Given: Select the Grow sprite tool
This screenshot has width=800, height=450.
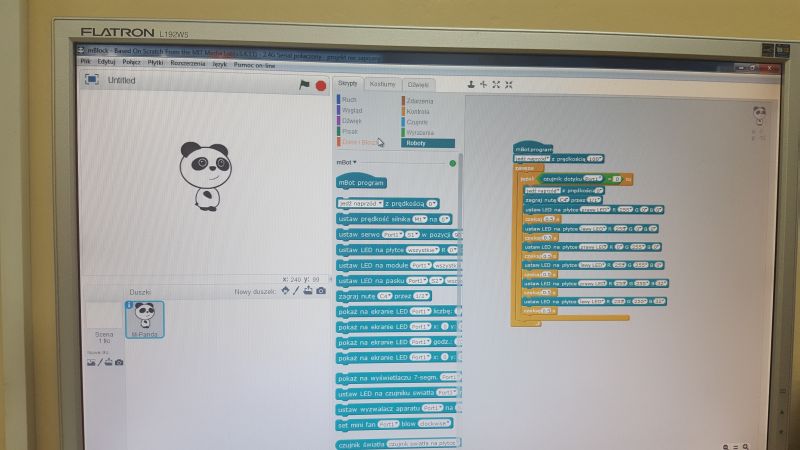Looking at the screenshot, I should coord(496,84).
